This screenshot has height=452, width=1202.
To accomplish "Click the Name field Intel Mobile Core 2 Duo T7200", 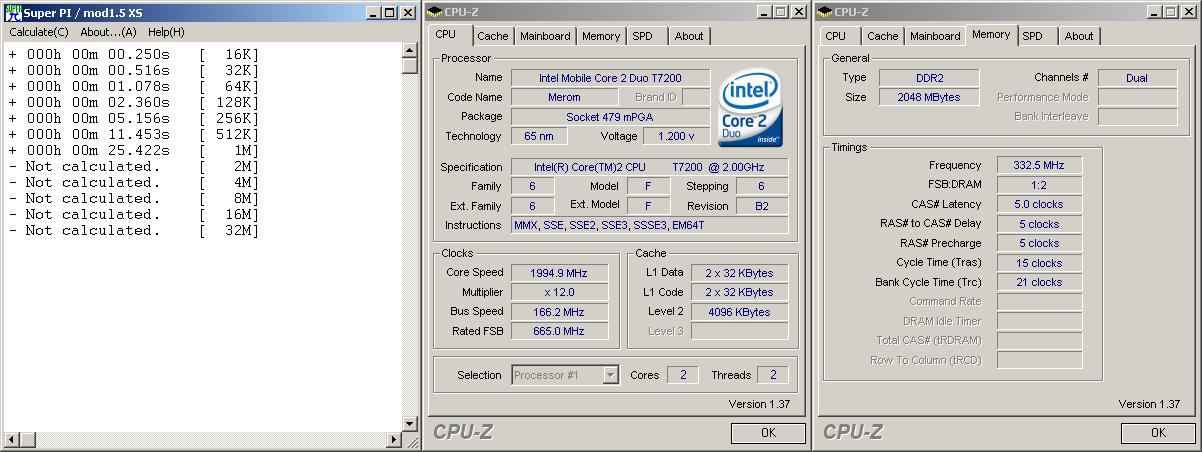I will coord(610,77).
